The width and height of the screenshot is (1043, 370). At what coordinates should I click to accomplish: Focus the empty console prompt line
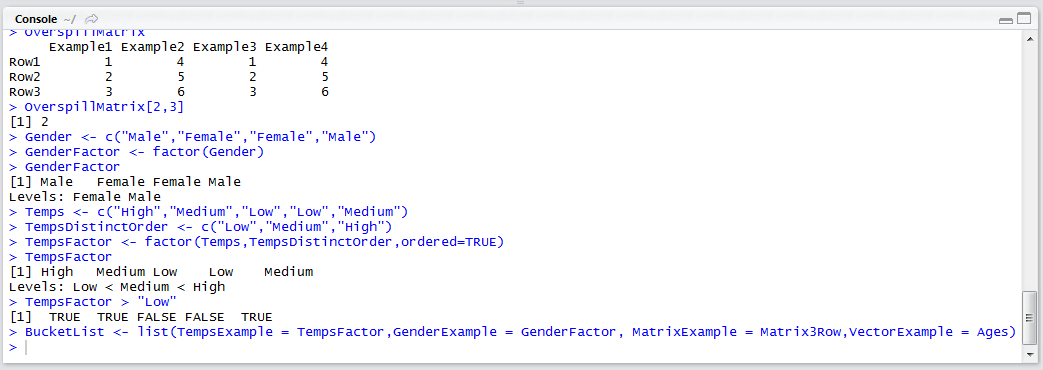(512, 347)
